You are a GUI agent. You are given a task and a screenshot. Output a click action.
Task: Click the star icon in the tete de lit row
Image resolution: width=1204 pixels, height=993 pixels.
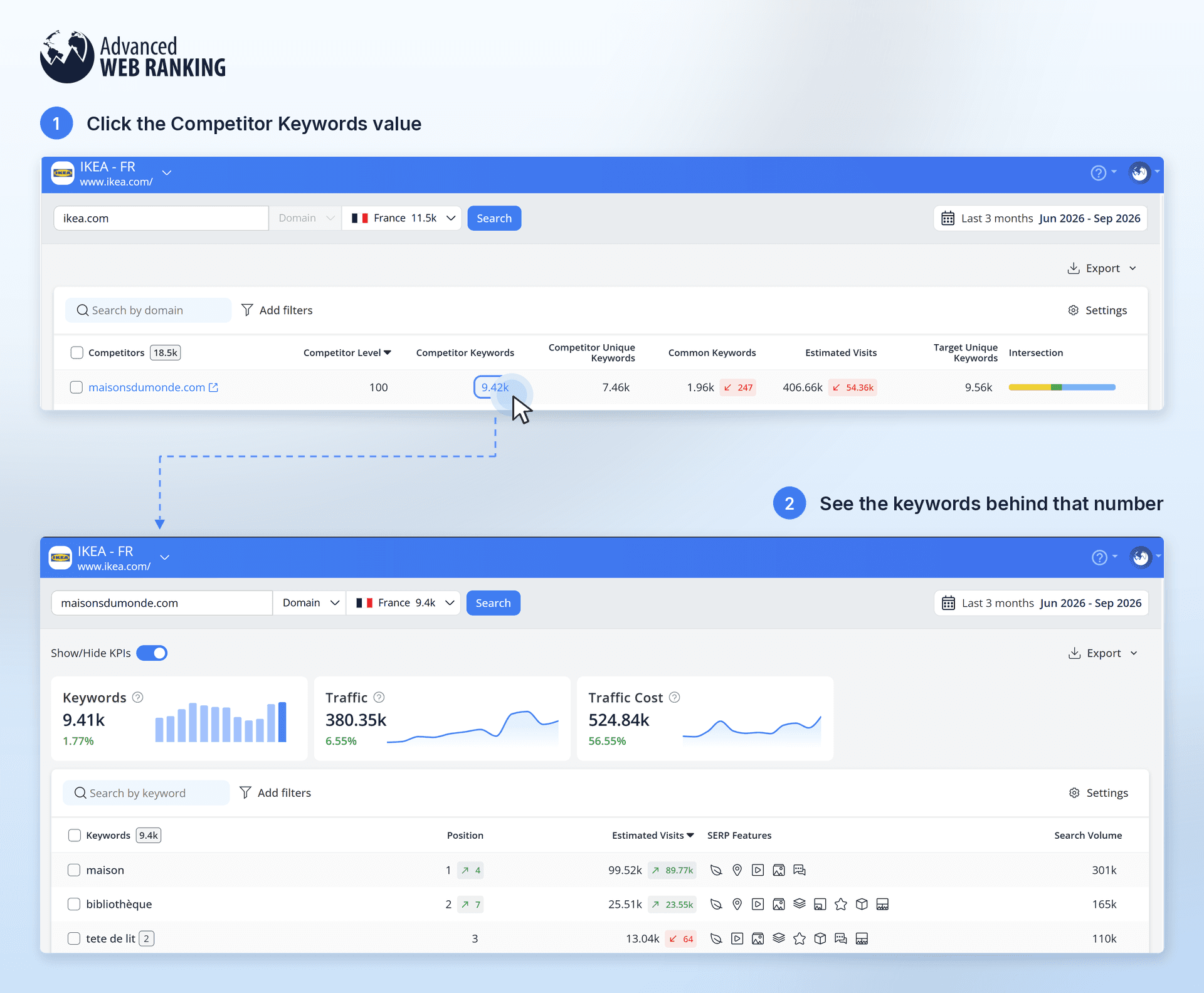(x=800, y=938)
